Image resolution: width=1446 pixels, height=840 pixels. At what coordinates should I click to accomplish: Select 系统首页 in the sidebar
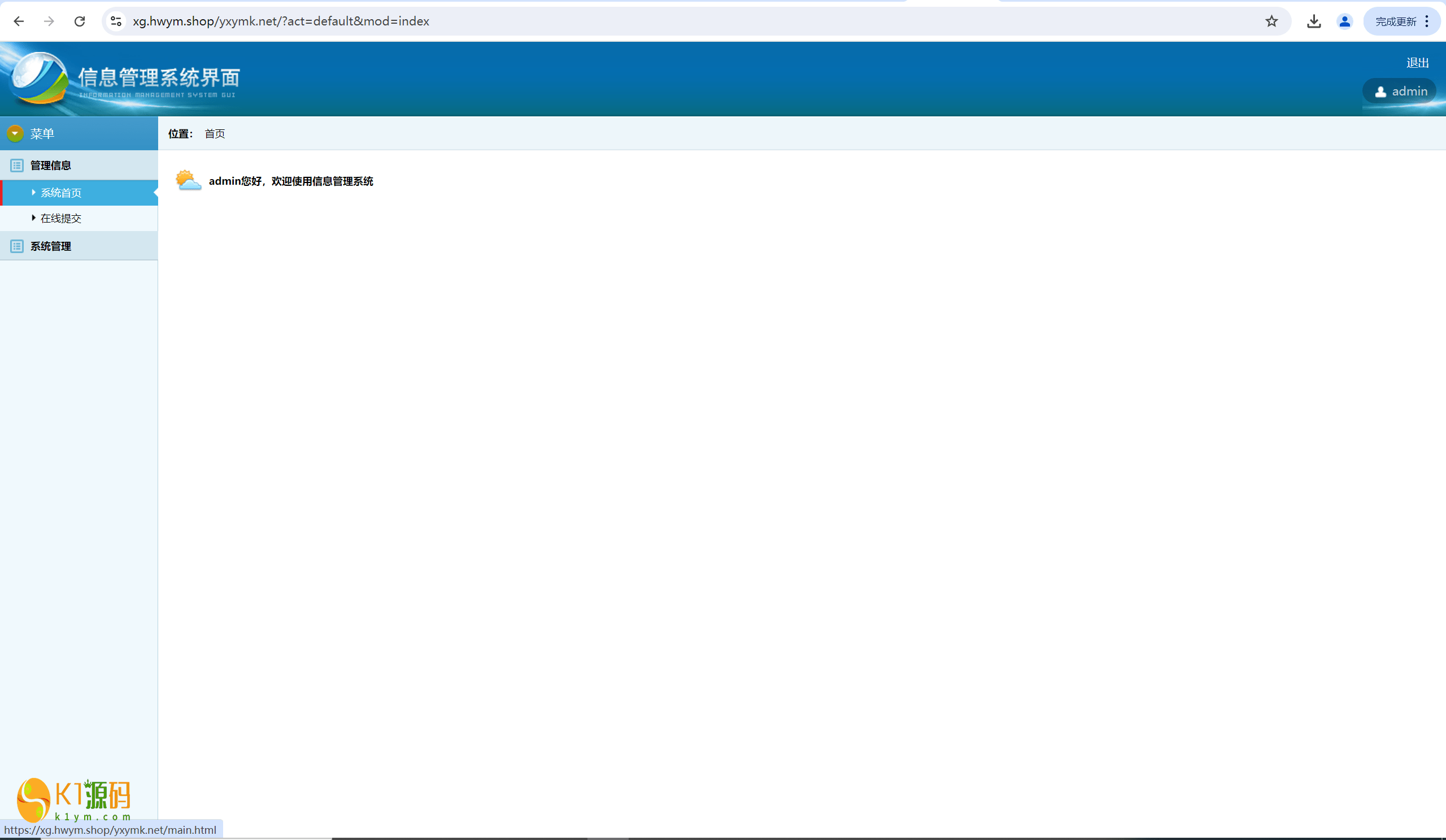tap(61, 193)
